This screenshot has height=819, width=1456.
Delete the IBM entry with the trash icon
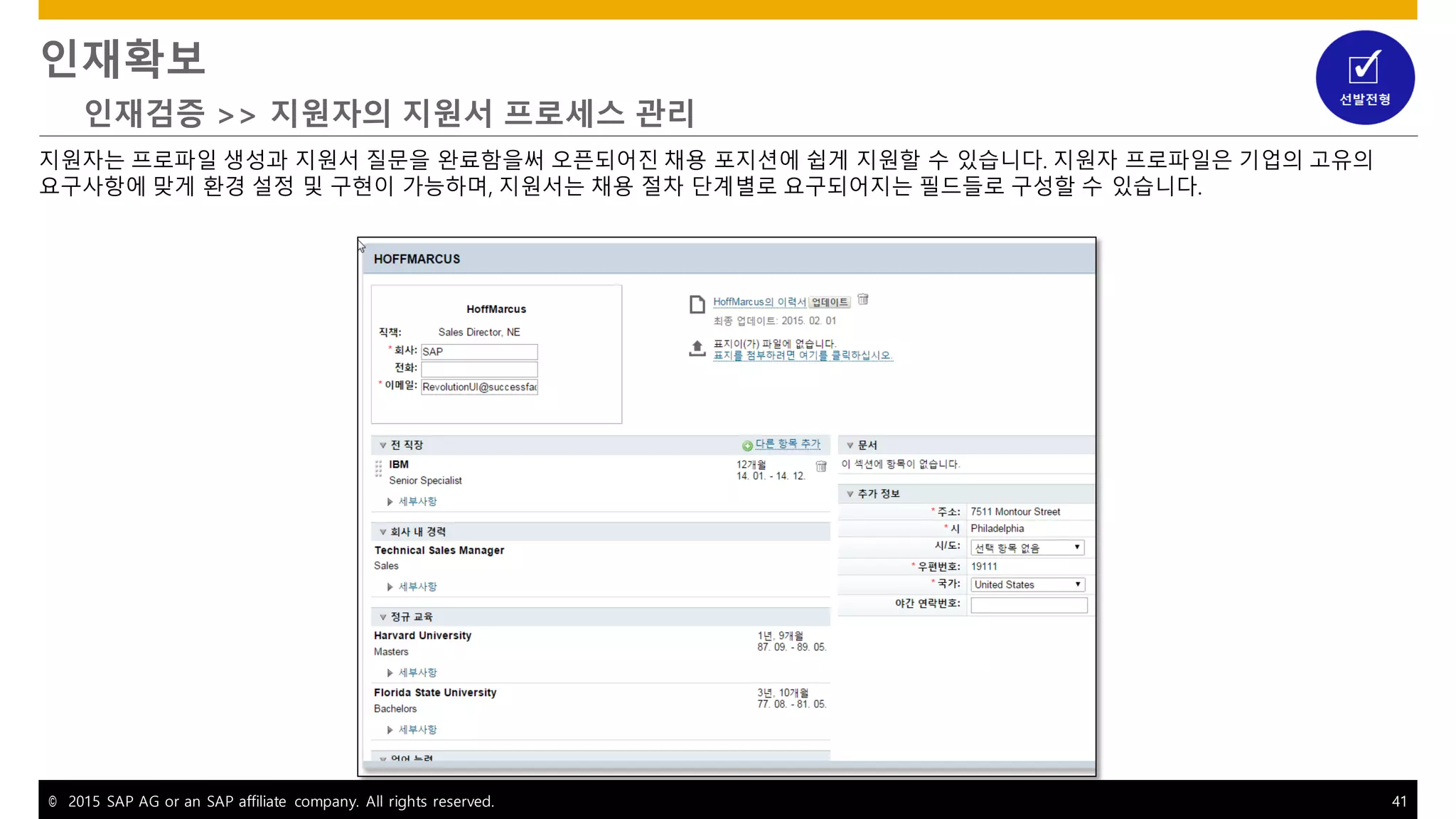click(821, 466)
